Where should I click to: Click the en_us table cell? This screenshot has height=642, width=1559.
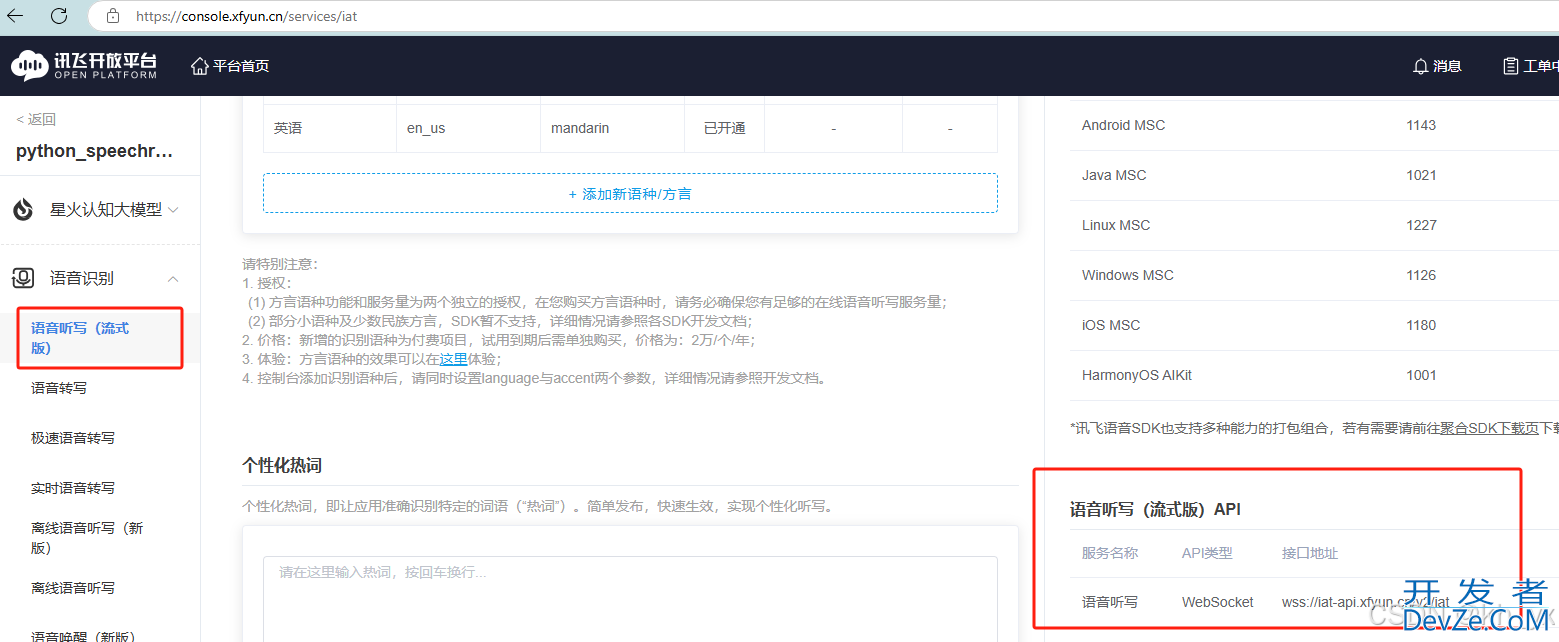point(426,128)
